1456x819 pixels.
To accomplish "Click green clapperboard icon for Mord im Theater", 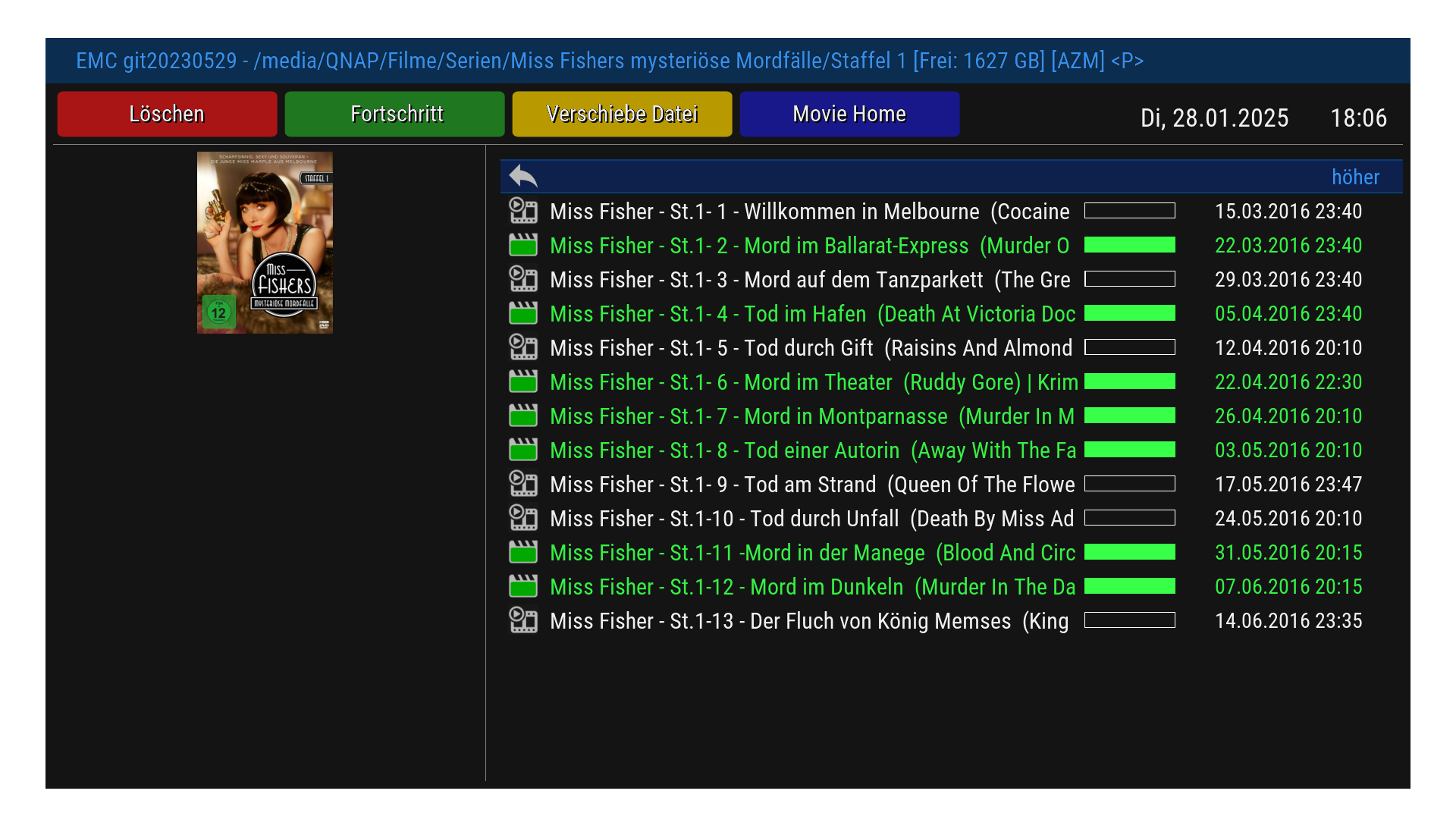I will pyautogui.click(x=523, y=381).
